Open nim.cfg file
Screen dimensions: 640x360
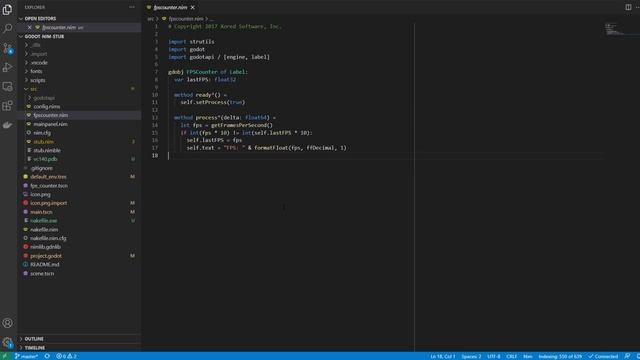click(x=42, y=133)
